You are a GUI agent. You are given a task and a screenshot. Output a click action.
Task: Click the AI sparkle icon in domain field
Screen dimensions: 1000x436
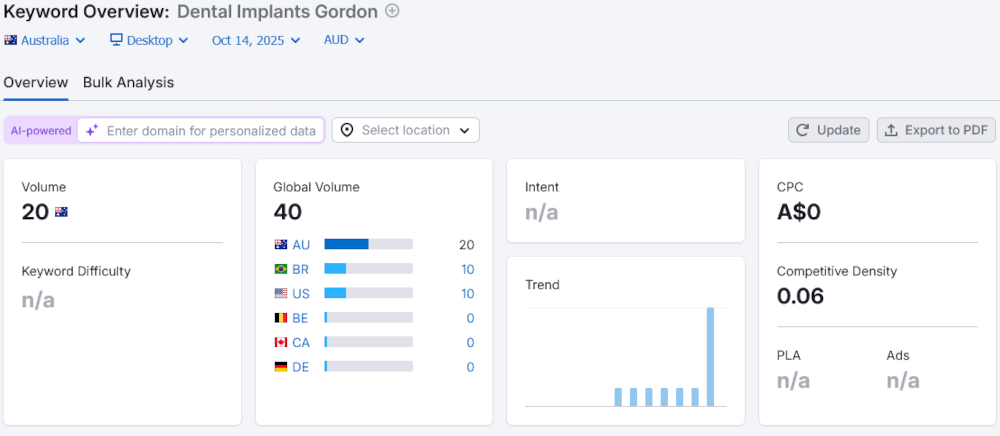[92, 130]
